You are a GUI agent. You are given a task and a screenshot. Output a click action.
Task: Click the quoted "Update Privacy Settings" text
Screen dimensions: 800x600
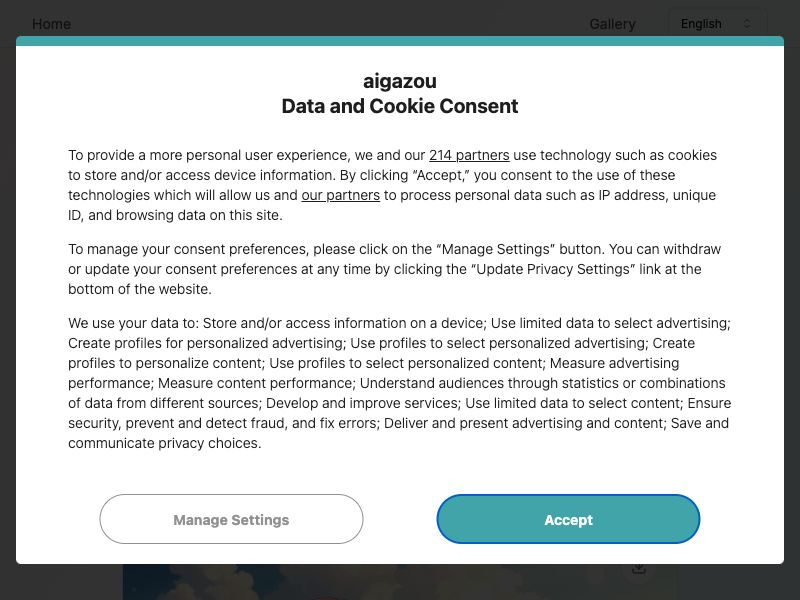tap(555, 269)
